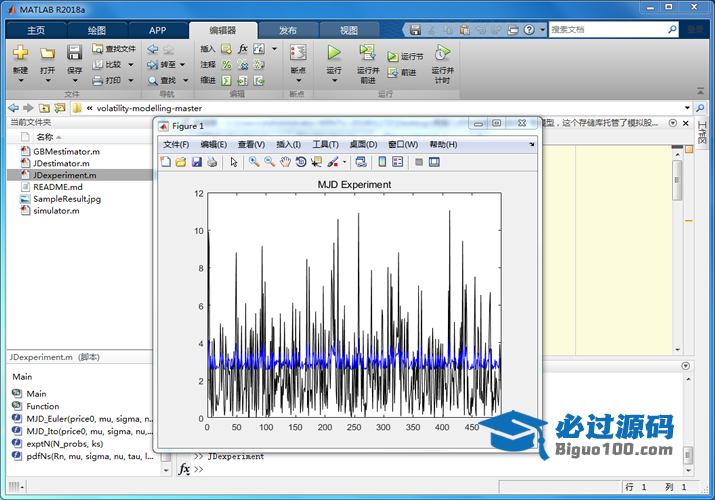Click the Open (打开) folder icon
The image size is (715, 500).
click(x=47, y=53)
